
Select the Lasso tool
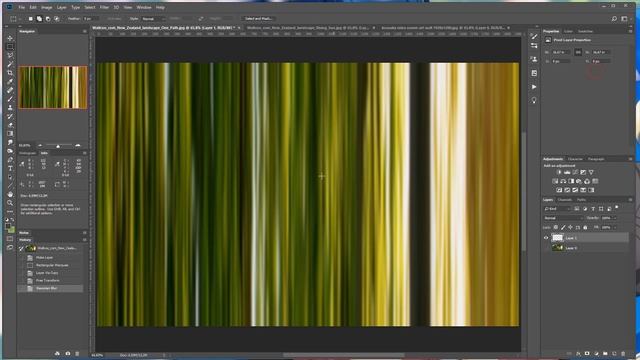click(10, 56)
